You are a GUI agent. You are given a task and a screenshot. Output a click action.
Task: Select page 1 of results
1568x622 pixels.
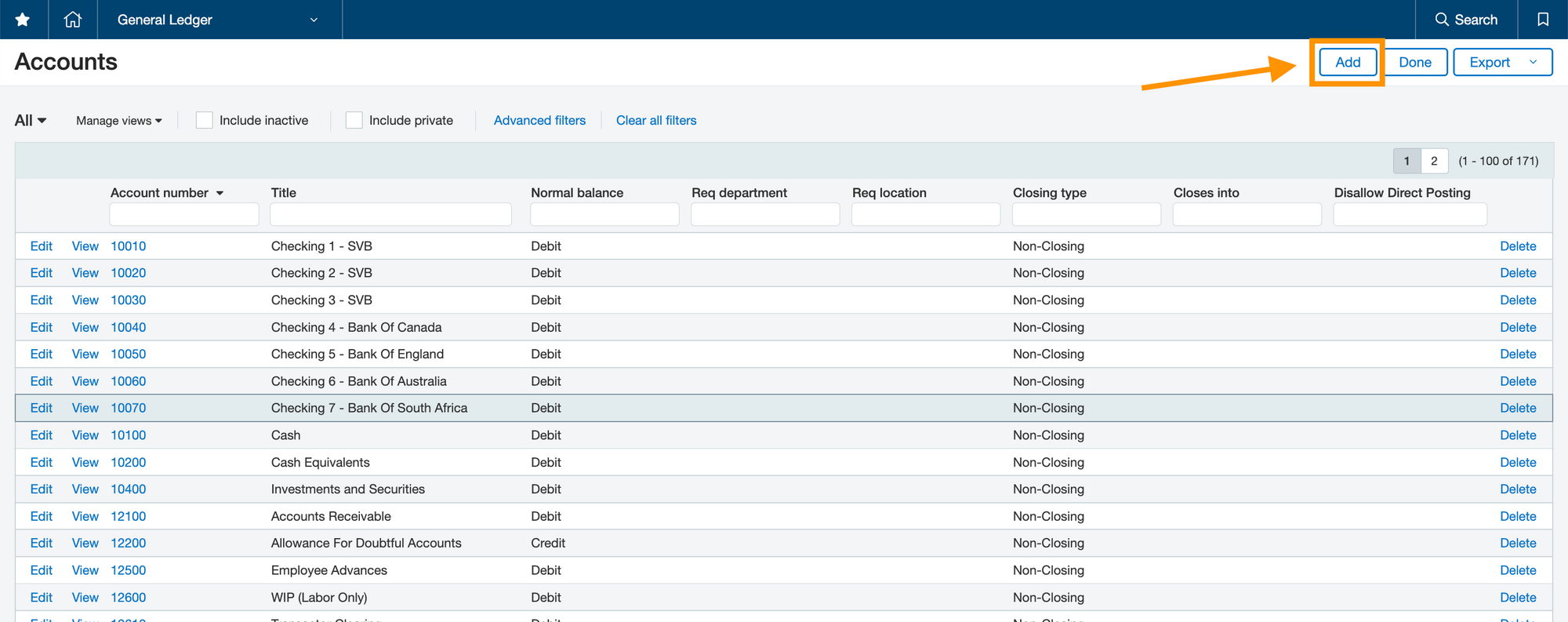coord(1407,161)
